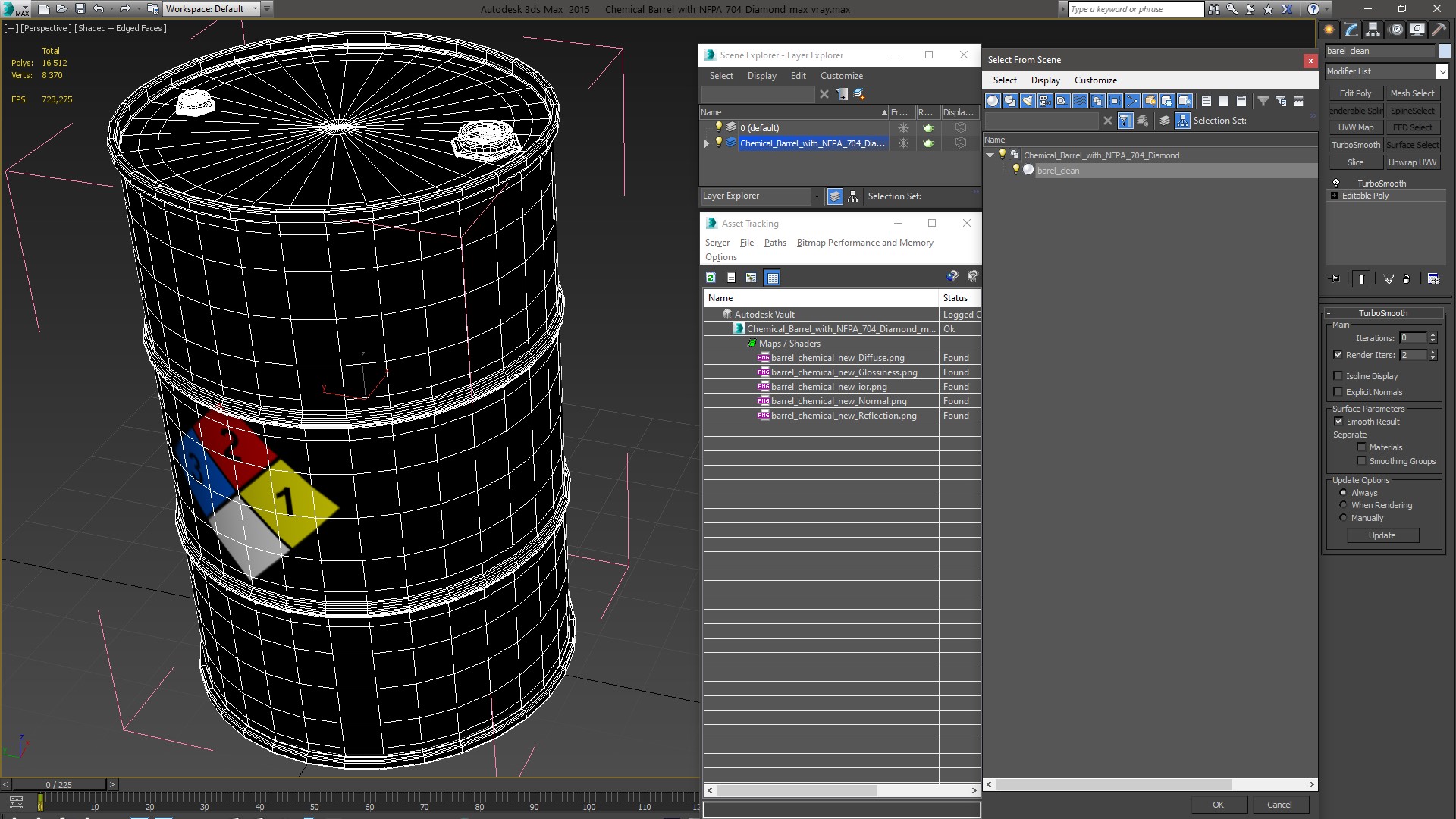Image resolution: width=1456 pixels, height=819 pixels.
Task: Expand the Editable Poly stack entry
Action: pyautogui.click(x=1335, y=196)
